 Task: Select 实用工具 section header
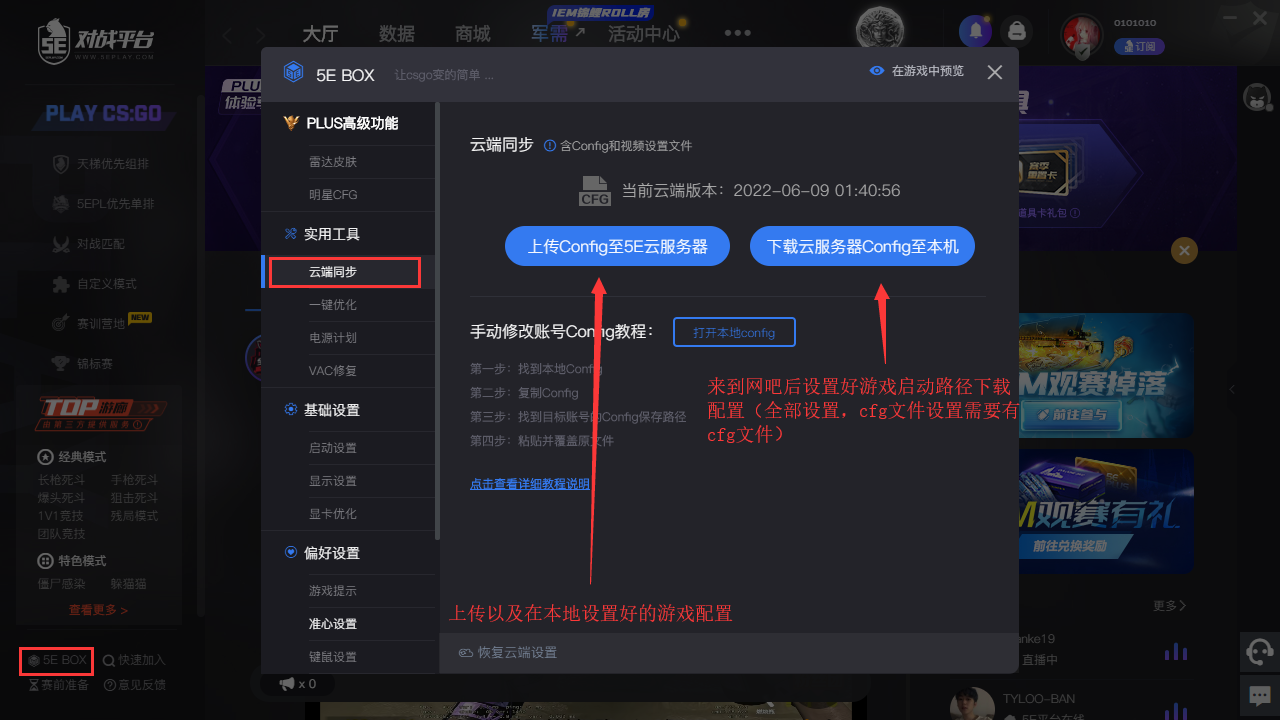coord(322,234)
